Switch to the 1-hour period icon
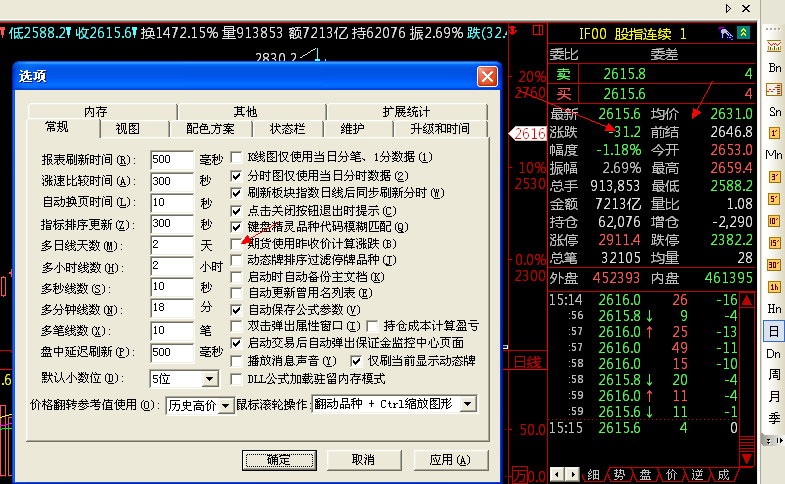785x484 pixels. pyautogui.click(x=773, y=287)
